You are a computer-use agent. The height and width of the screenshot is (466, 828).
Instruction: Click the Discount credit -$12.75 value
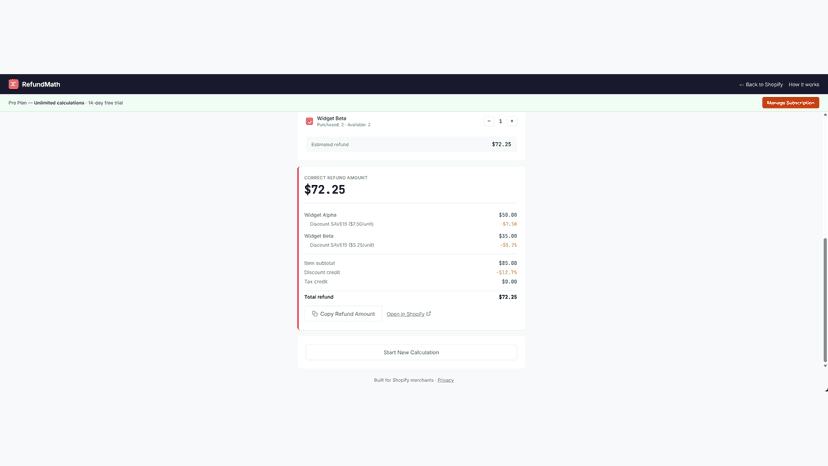[506, 273]
